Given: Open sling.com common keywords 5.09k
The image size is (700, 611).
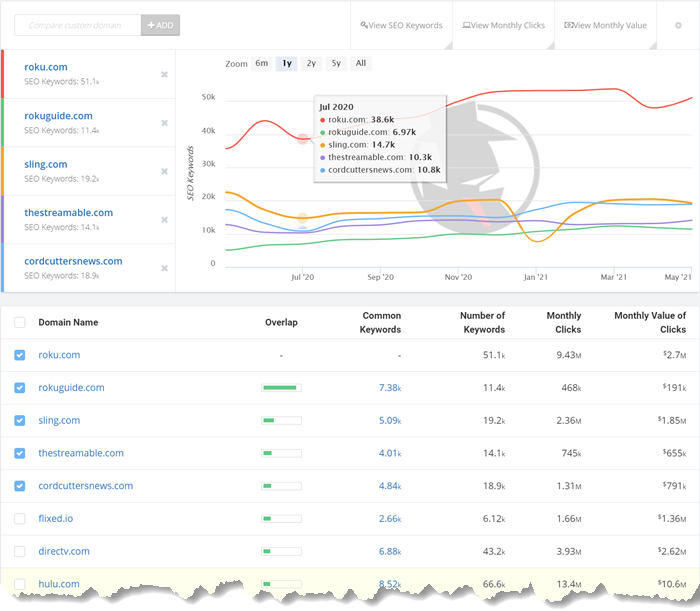Looking at the screenshot, I should pos(390,420).
